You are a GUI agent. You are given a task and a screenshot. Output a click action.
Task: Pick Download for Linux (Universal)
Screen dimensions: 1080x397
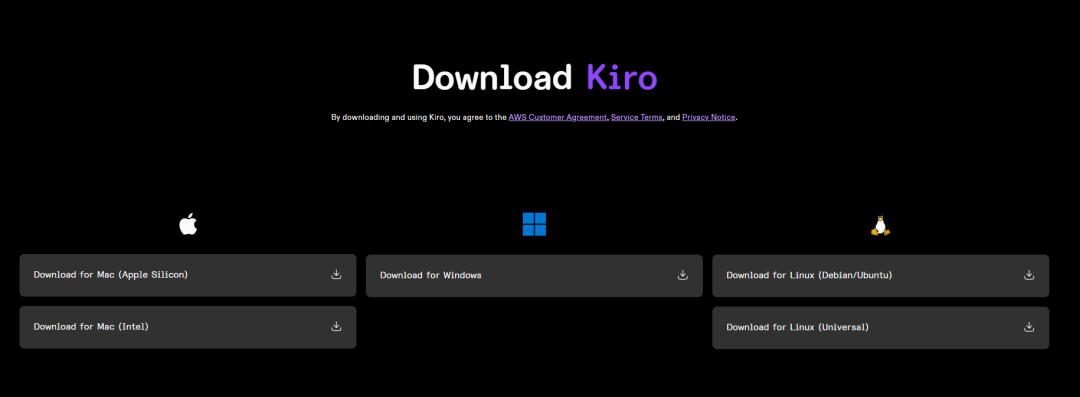880,327
